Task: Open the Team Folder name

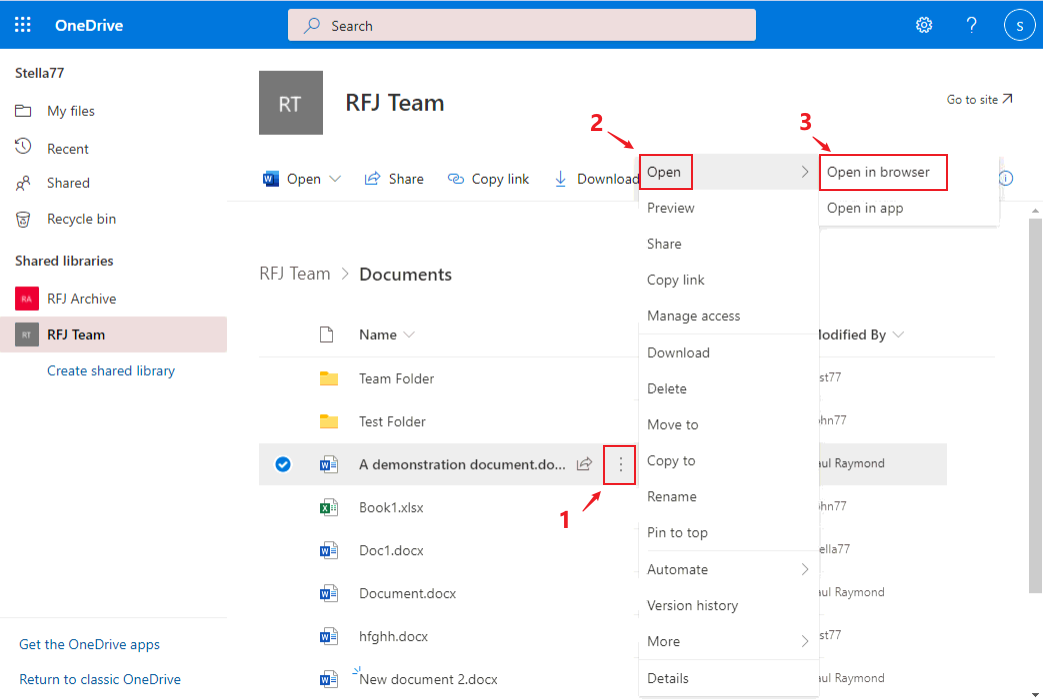Action: 396,379
